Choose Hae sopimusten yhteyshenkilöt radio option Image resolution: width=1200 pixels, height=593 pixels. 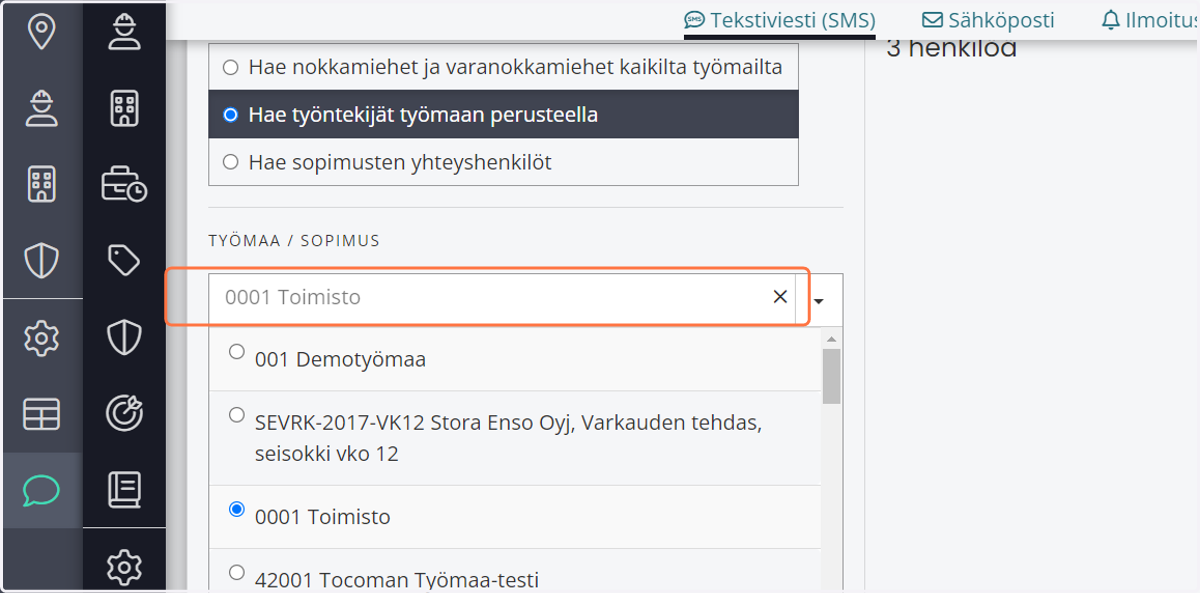pos(503,161)
